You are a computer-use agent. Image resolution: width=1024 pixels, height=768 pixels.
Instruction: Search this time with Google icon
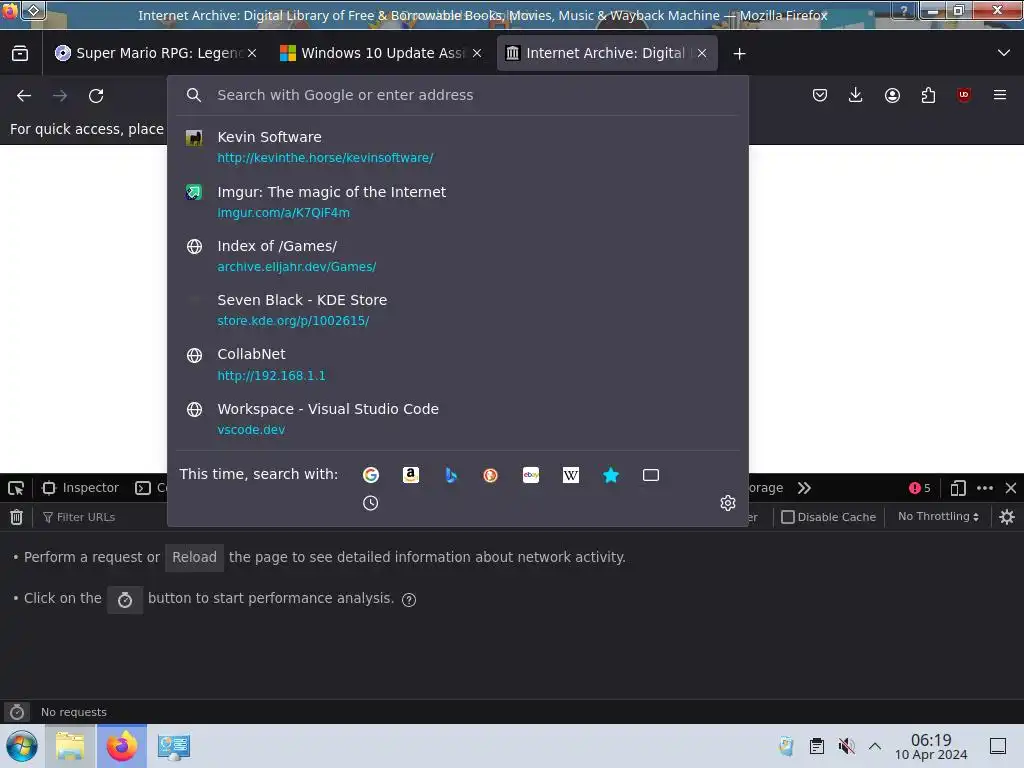click(x=370, y=475)
